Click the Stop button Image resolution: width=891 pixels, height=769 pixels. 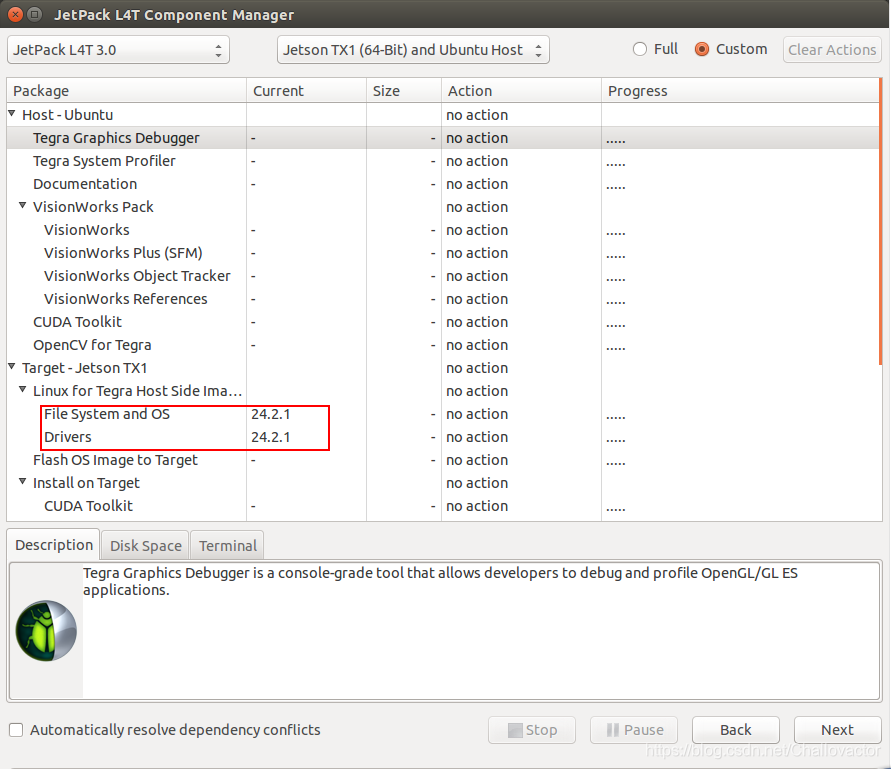pos(532,730)
